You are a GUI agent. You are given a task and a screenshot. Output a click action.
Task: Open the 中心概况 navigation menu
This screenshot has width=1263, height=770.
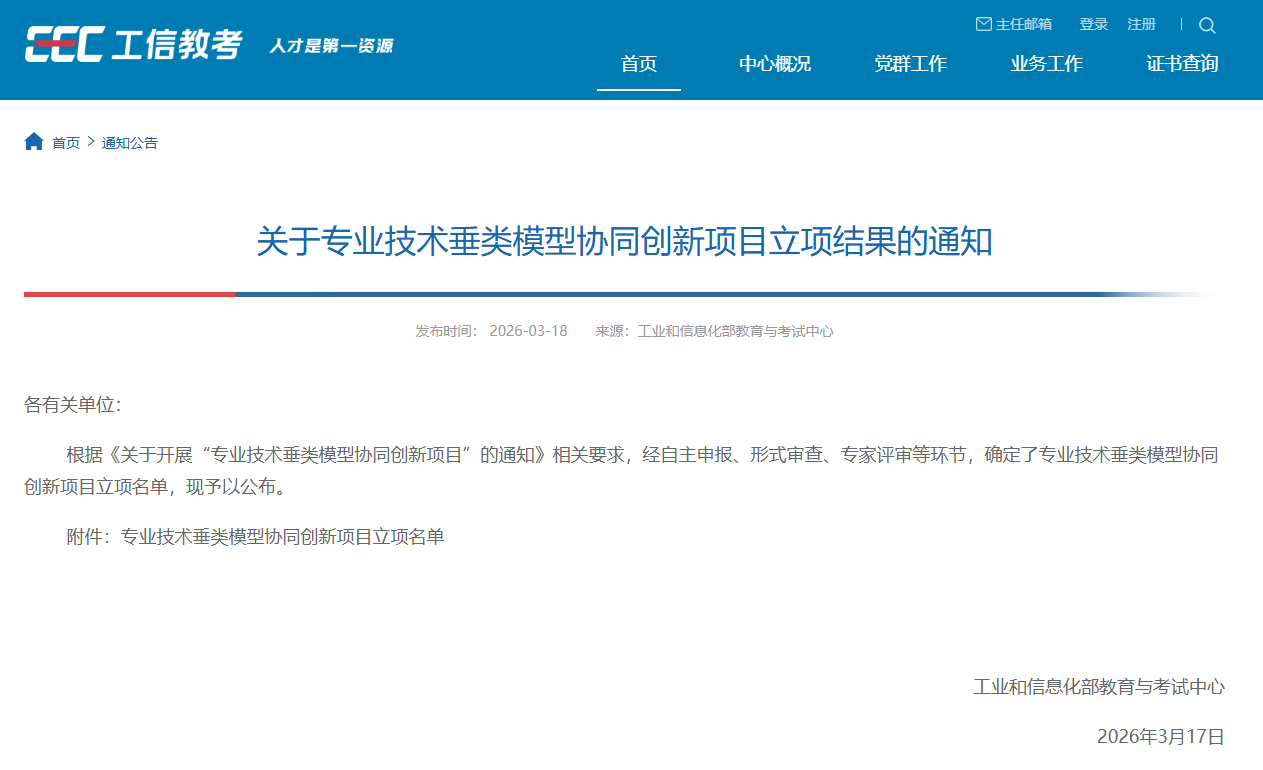(775, 64)
